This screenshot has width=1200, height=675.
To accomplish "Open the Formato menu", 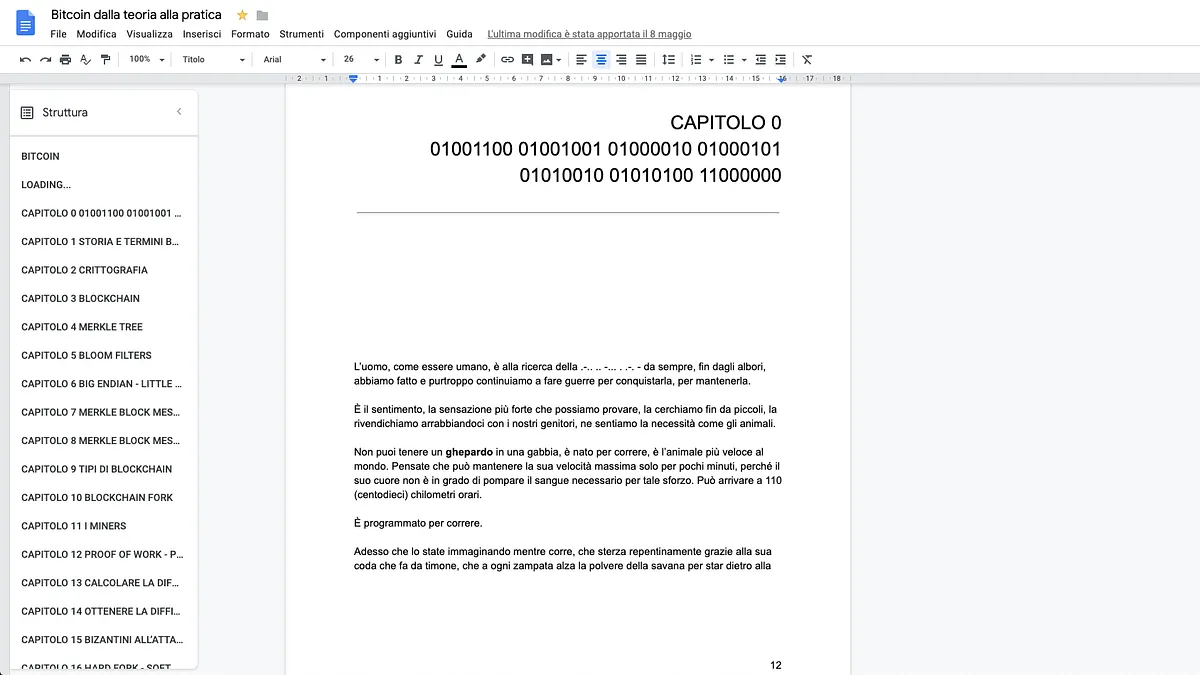I will point(250,33).
